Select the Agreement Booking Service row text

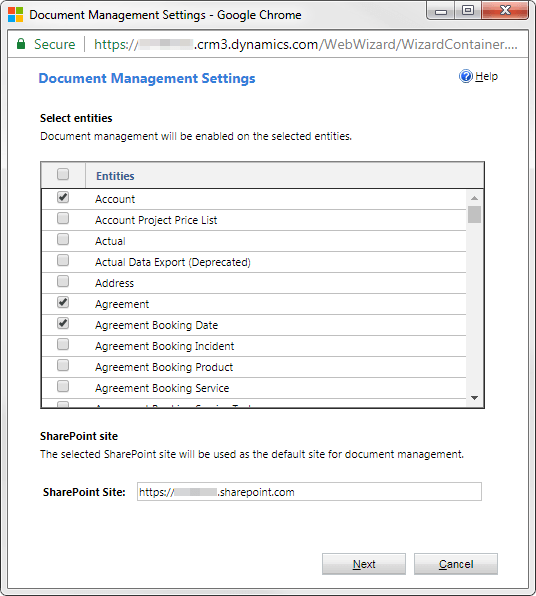[x=162, y=388]
